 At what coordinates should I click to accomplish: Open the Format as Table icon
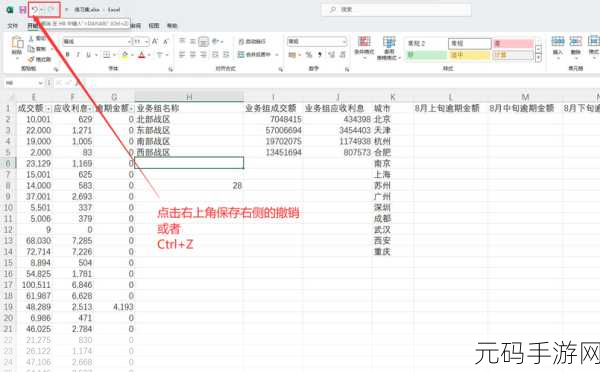point(389,41)
